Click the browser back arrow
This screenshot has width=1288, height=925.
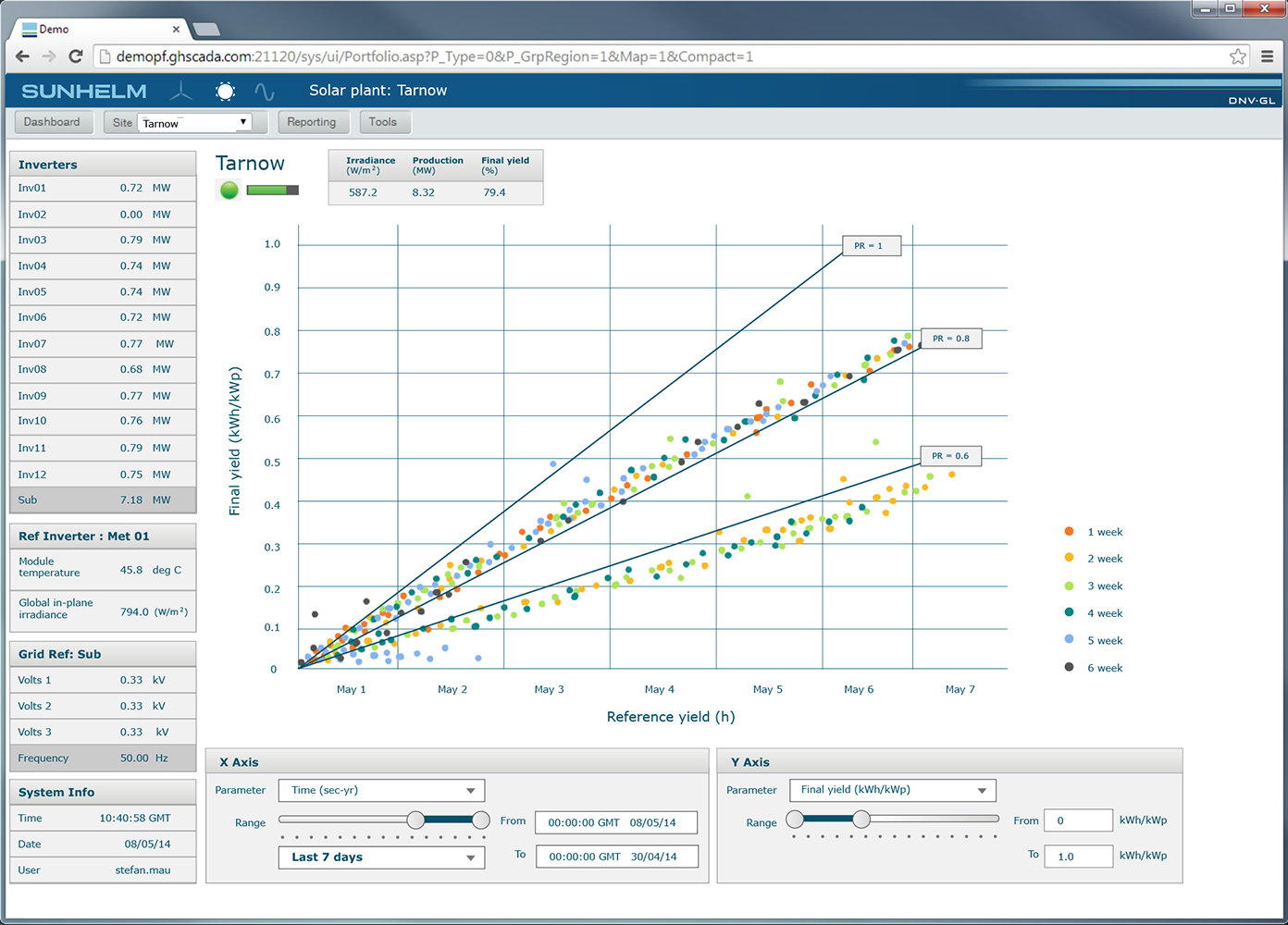pyautogui.click(x=23, y=56)
